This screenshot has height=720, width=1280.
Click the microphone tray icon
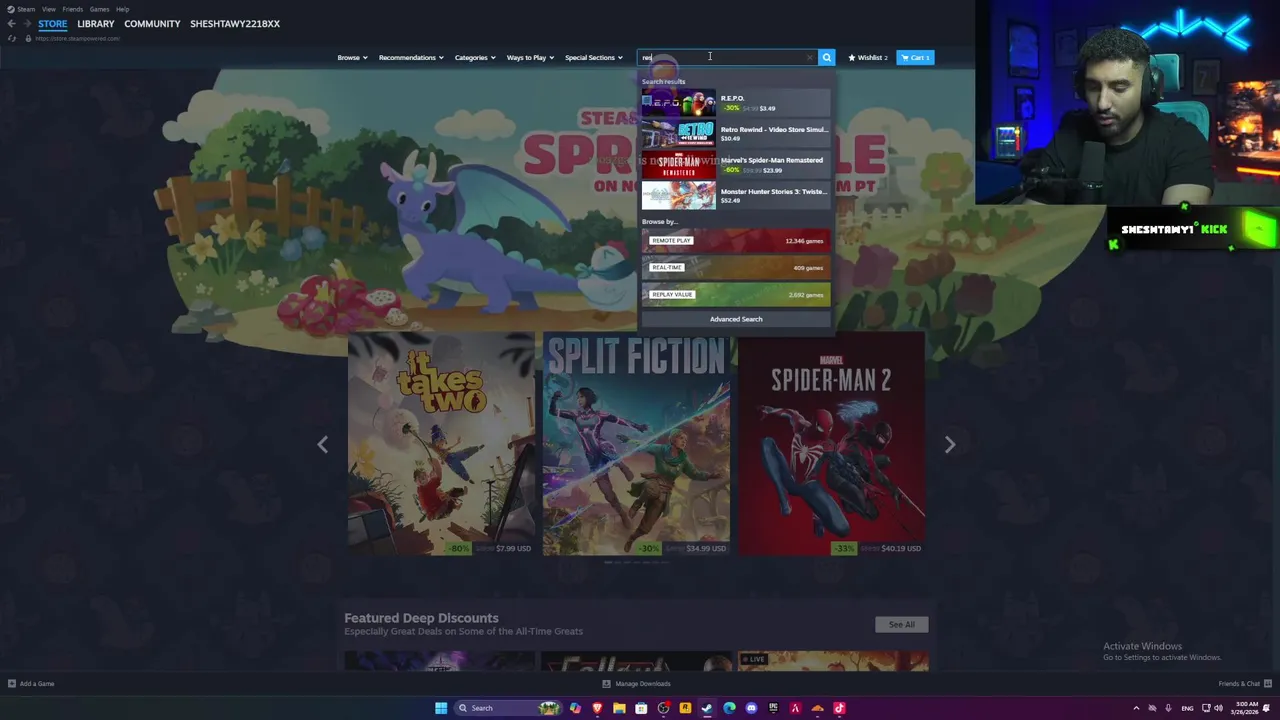1168,708
